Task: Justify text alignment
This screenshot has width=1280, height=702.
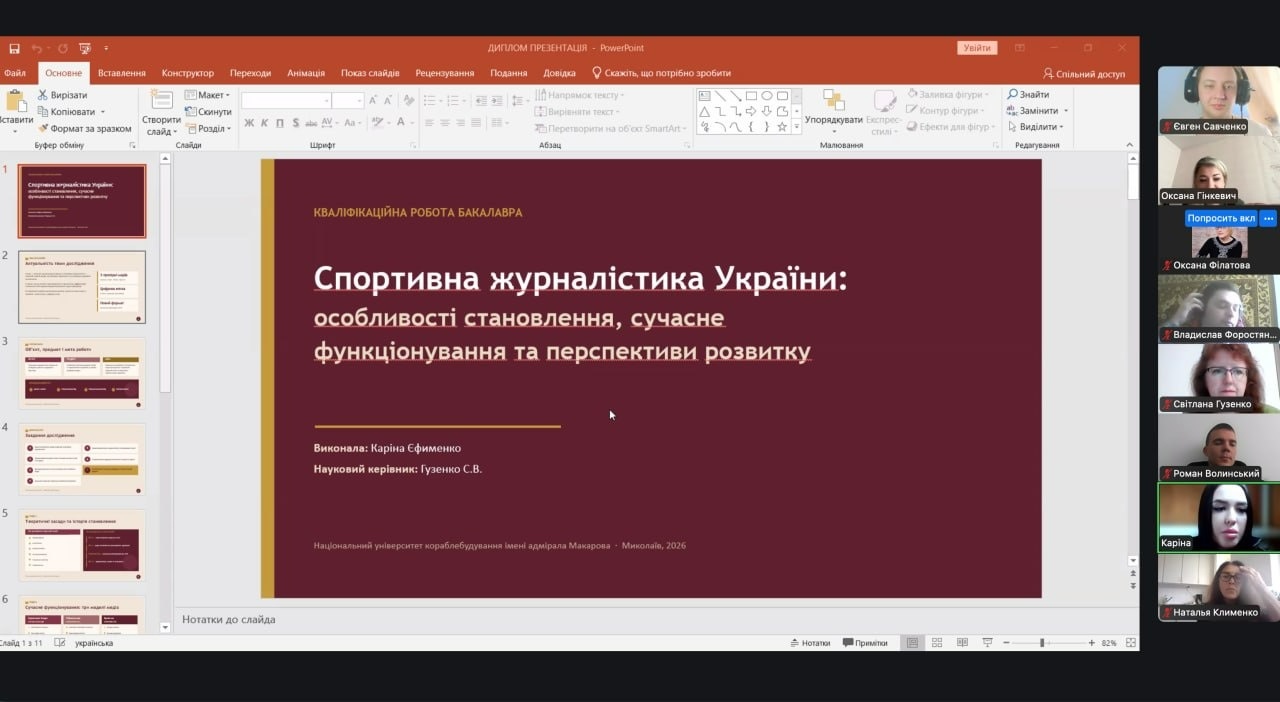Action: (x=478, y=122)
